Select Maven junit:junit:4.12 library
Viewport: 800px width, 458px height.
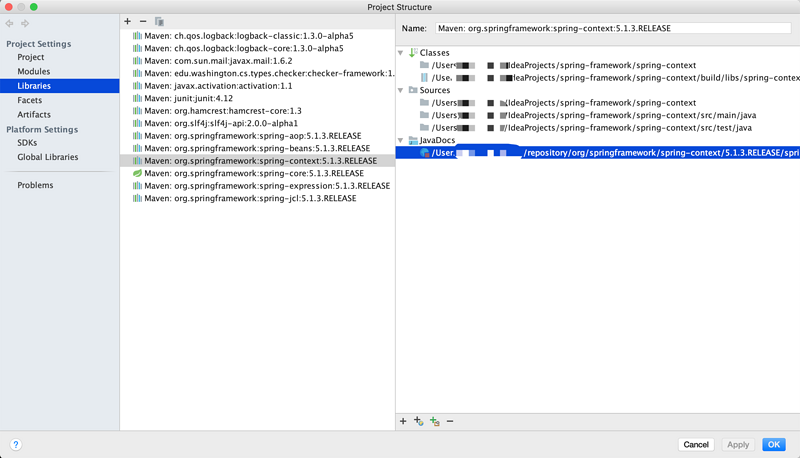point(258,98)
